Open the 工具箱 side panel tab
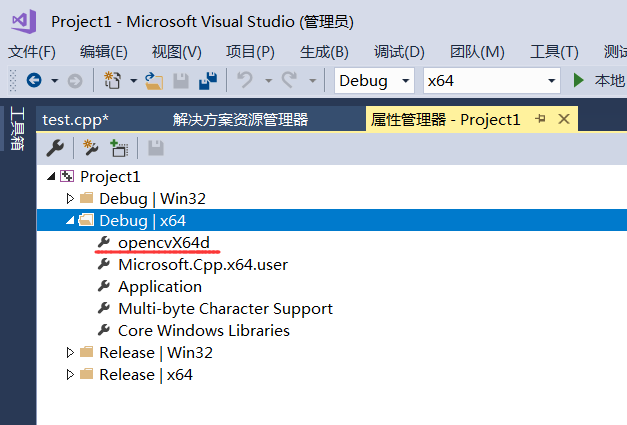Image resolution: width=627 pixels, height=425 pixels. point(17,128)
